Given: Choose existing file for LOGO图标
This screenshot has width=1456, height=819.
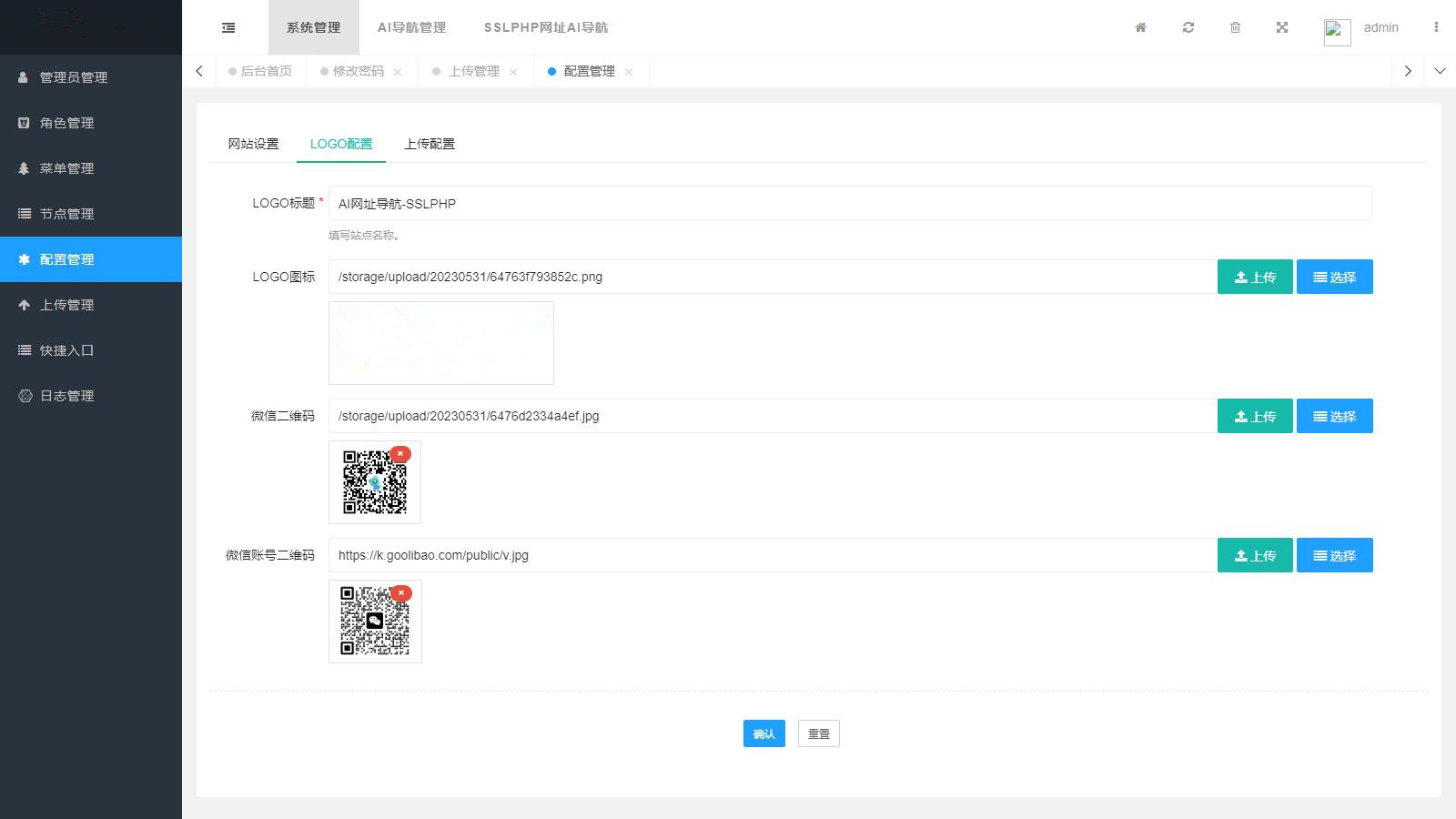Looking at the screenshot, I should [1334, 277].
